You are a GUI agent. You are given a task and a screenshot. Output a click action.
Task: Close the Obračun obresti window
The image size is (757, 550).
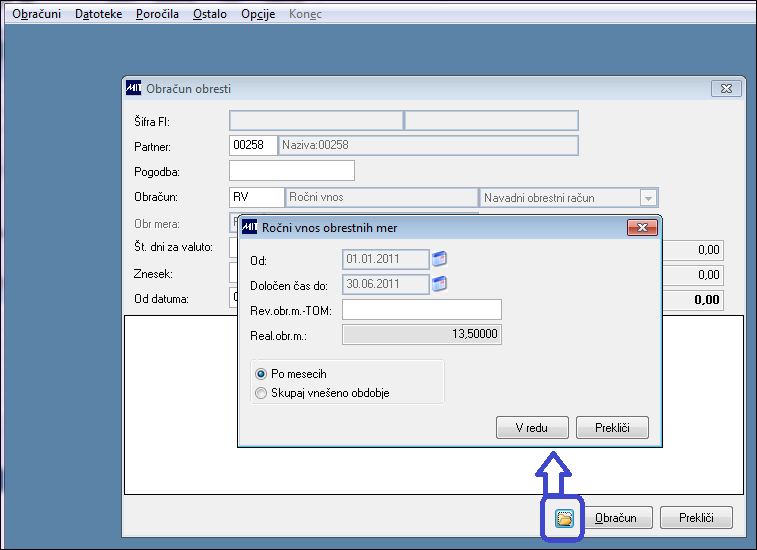coord(726,89)
